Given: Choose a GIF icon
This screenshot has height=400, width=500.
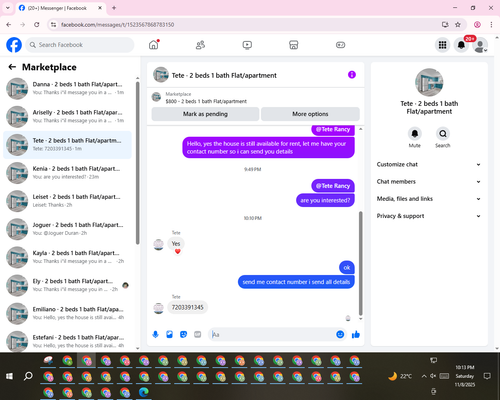Looking at the screenshot, I should point(197,334).
